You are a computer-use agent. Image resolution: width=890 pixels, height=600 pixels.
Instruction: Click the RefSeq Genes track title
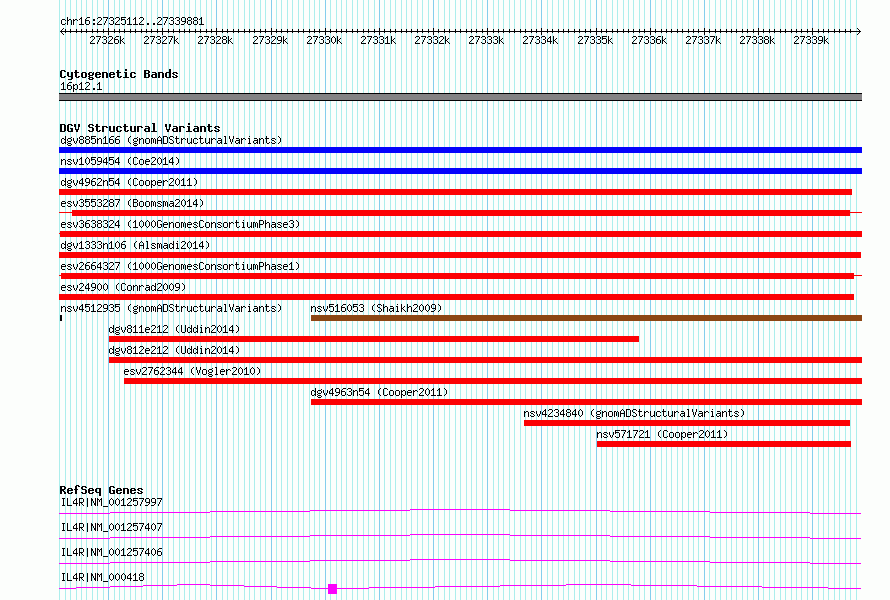coord(101,490)
